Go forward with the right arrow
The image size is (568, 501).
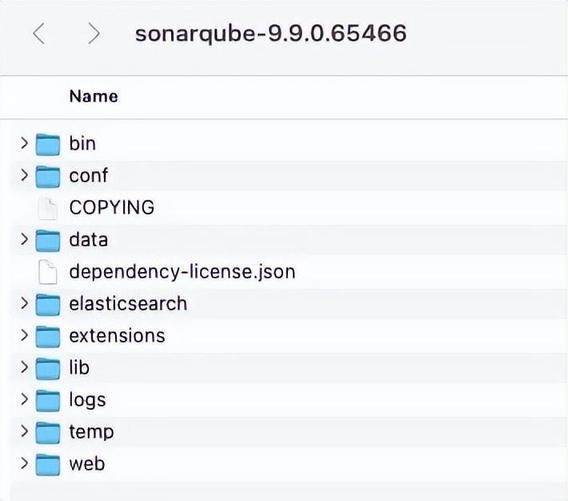(x=94, y=33)
